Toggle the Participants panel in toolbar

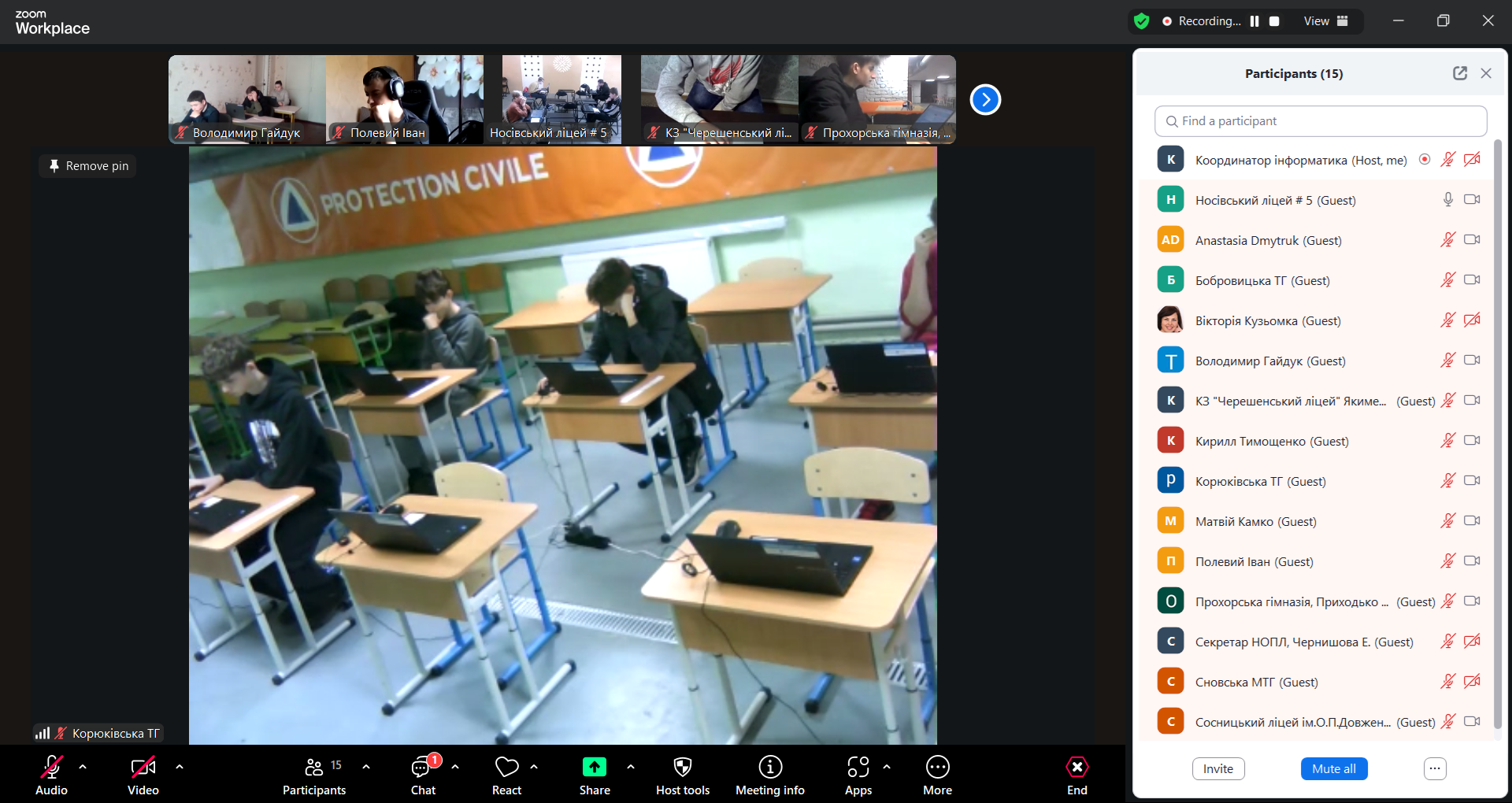pyautogui.click(x=314, y=768)
